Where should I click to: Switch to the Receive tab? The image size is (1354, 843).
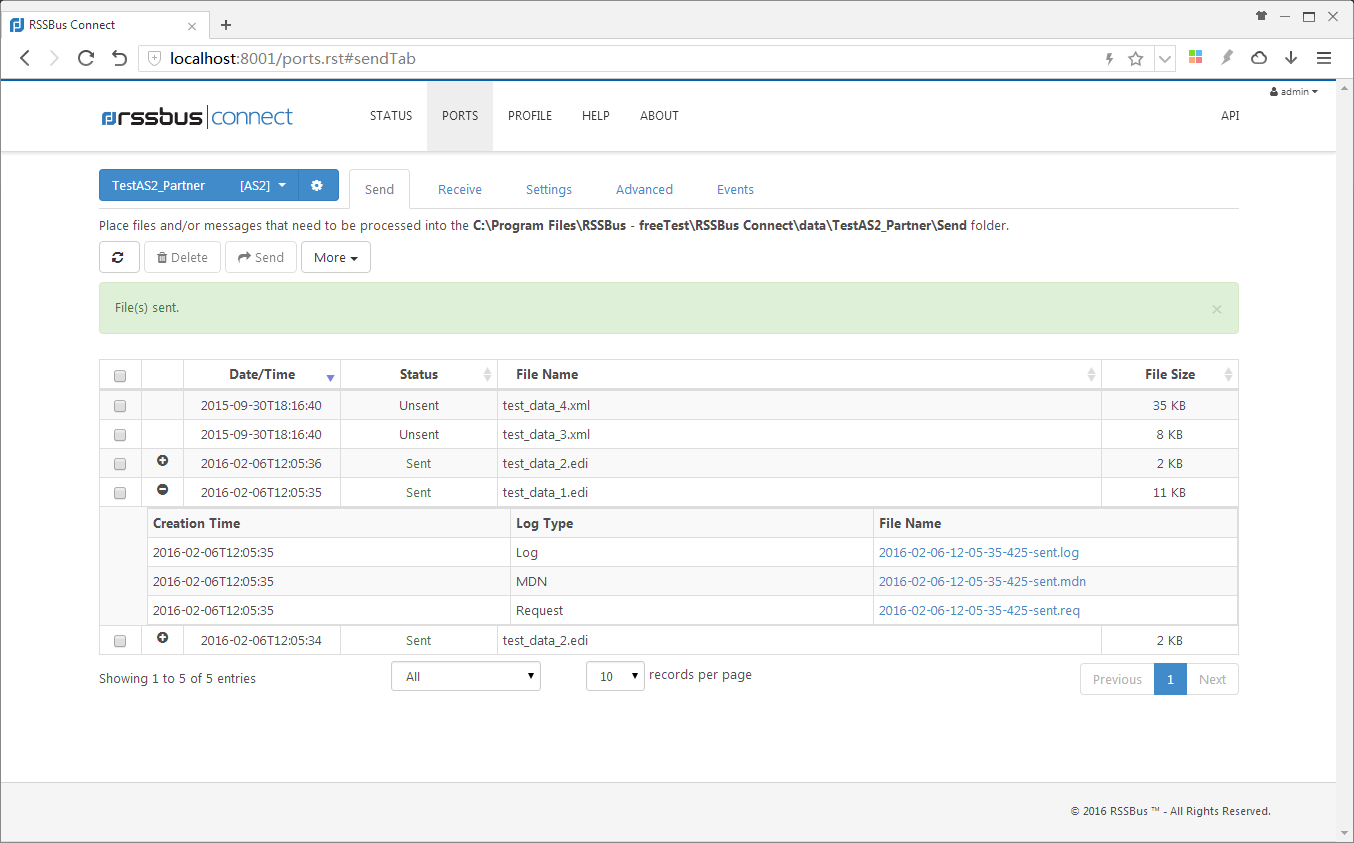click(x=460, y=189)
